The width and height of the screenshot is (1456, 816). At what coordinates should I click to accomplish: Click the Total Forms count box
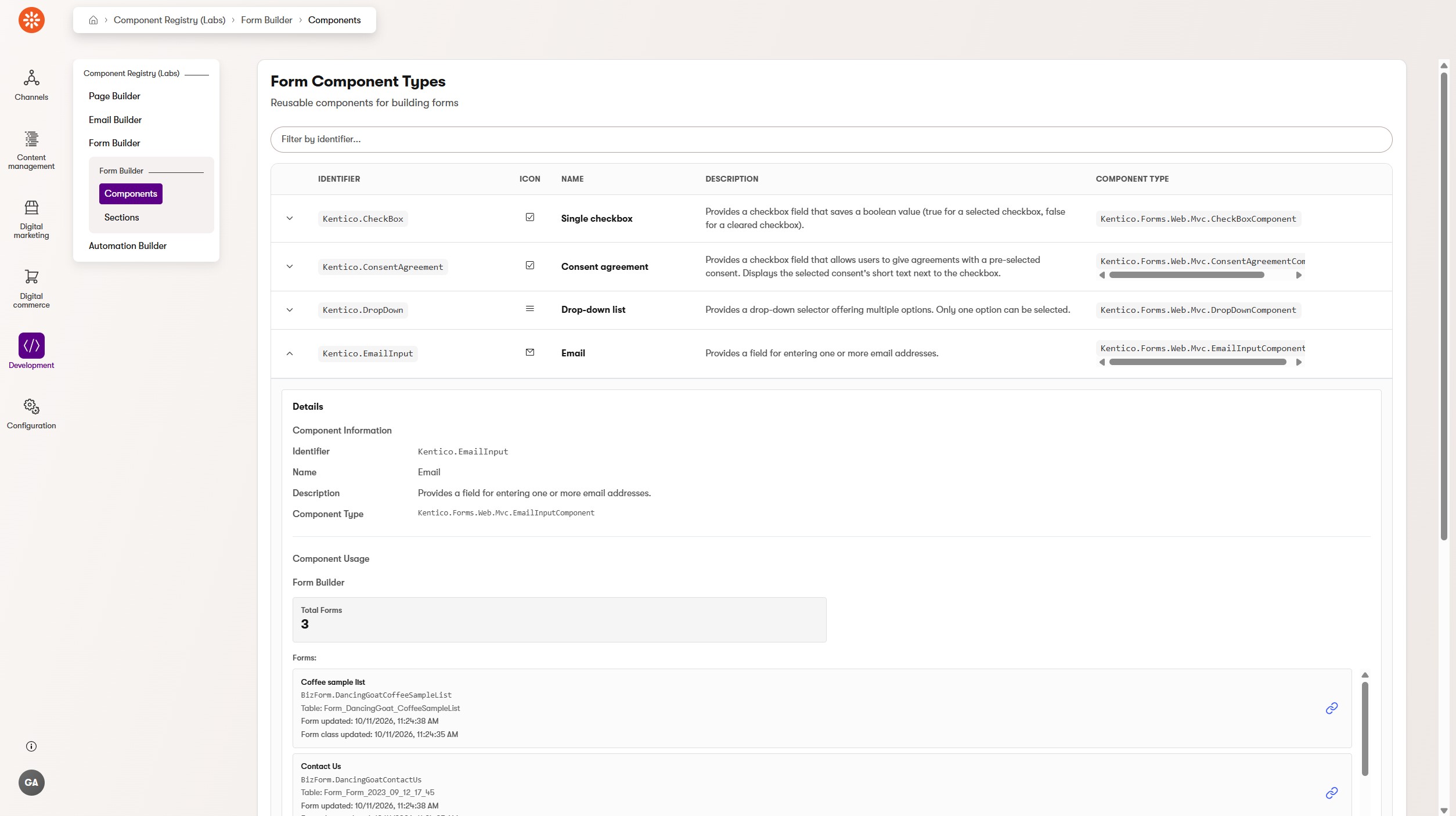pos(560,620)
